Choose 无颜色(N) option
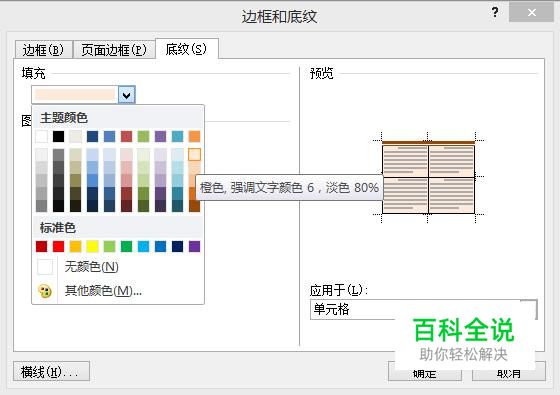The image size is (560, 395). click(91, 266)
